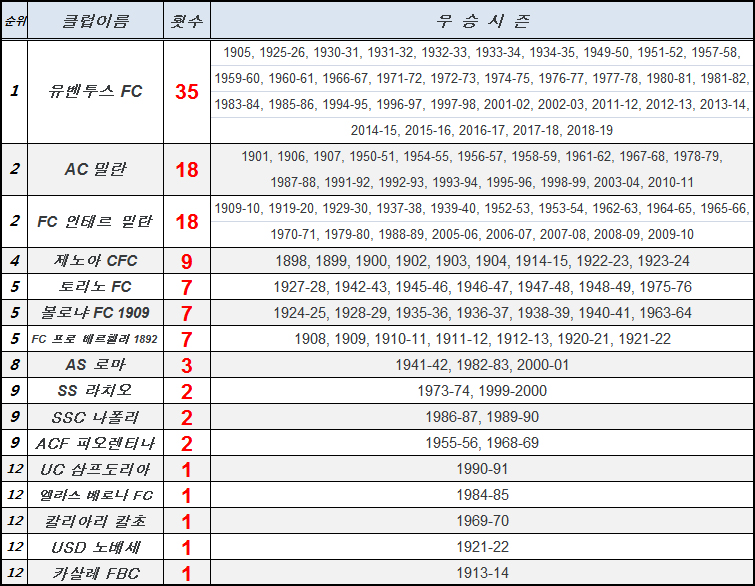Screen dimensions: 755x586
Task: Click the seasons cell reading 1955-56, 1968-69
Action: pyautogui.click(x=482, y=443)
